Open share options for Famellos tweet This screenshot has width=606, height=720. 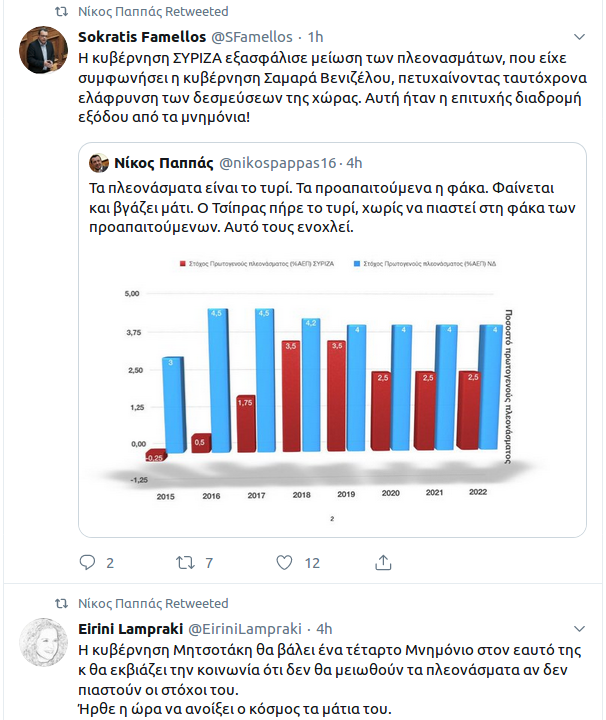pos(383,562)
